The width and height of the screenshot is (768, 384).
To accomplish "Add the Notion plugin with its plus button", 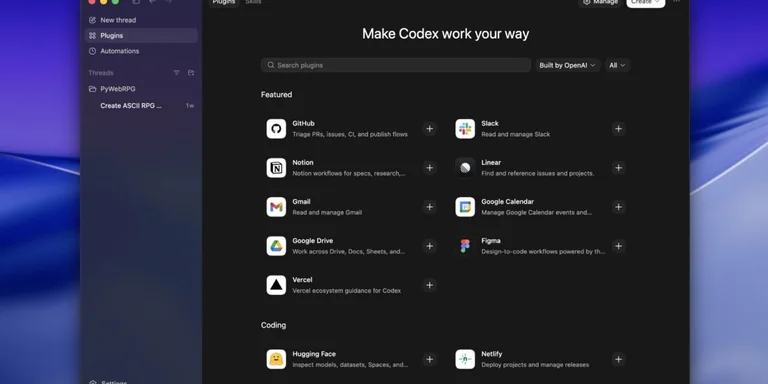I will (430, 168).
